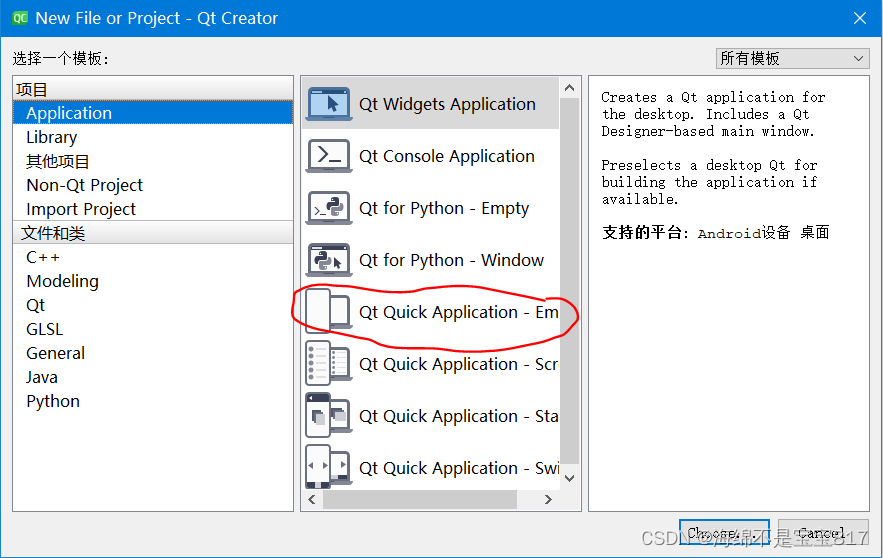Select Application in the project list

(x=153, y=113)
